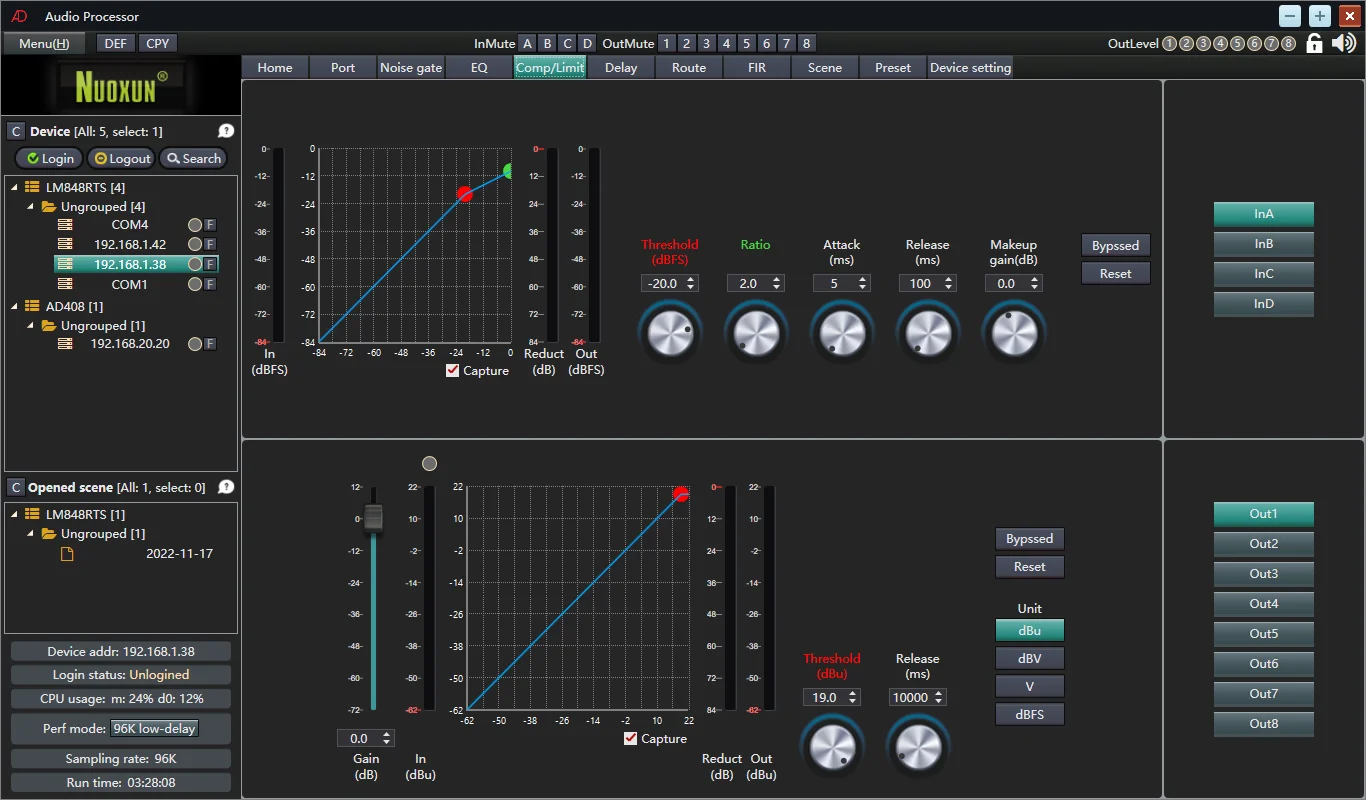Screen dimensions: 1366x800
Task: Click the Gain fader handle
Action: click(373, 518)
